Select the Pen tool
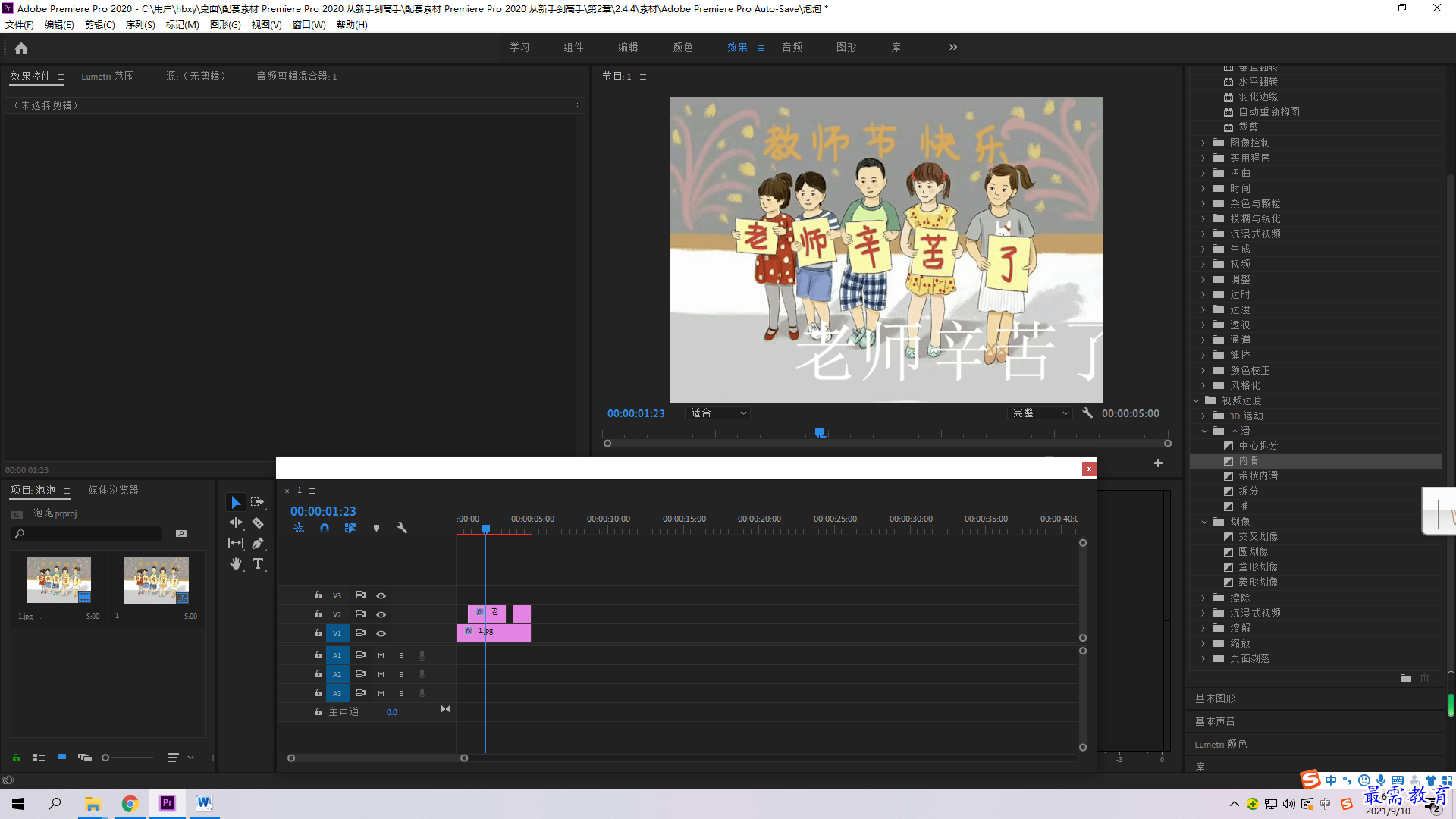 click(258, 543)
